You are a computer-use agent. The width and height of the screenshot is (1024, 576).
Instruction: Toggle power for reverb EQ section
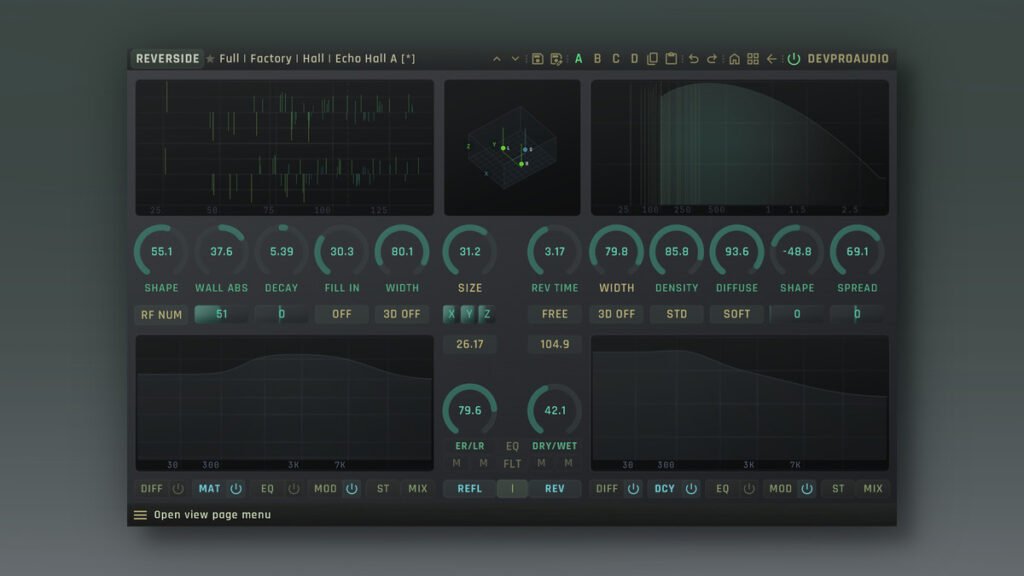tap(749, 488)
